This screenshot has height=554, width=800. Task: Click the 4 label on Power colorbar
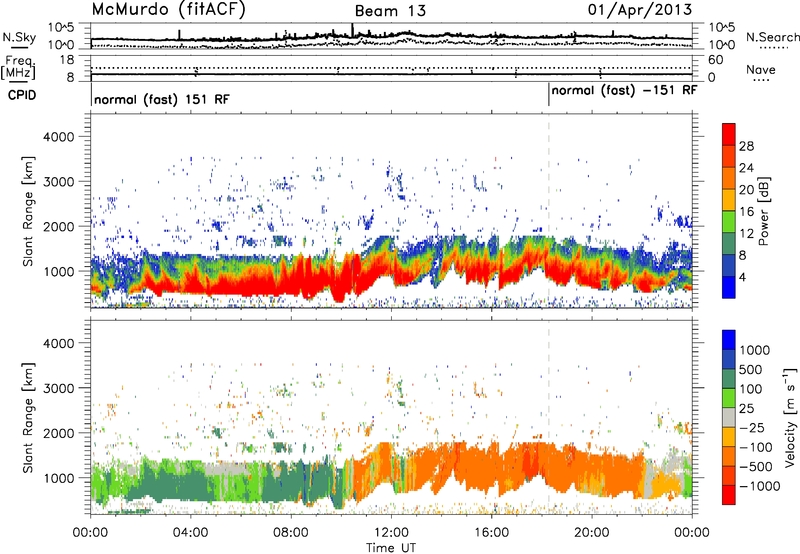(x=742, y=277)
